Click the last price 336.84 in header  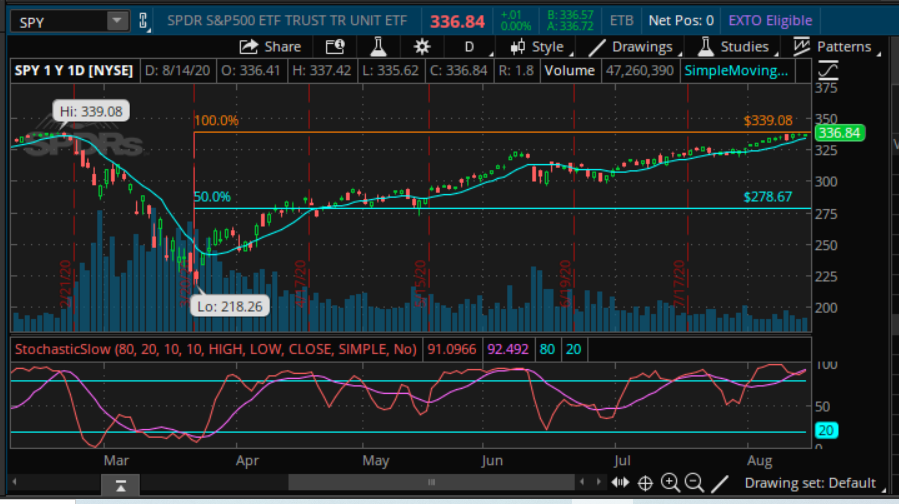458,22
